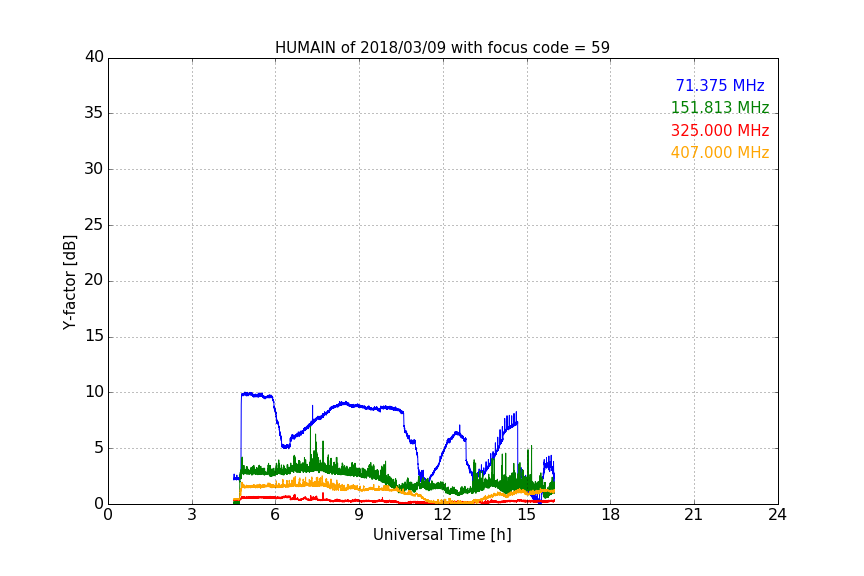
Task: Click the plot title 'HUMAIN of 2018/03/09 with focus code = 59'
Action: [x=442, y=48]
